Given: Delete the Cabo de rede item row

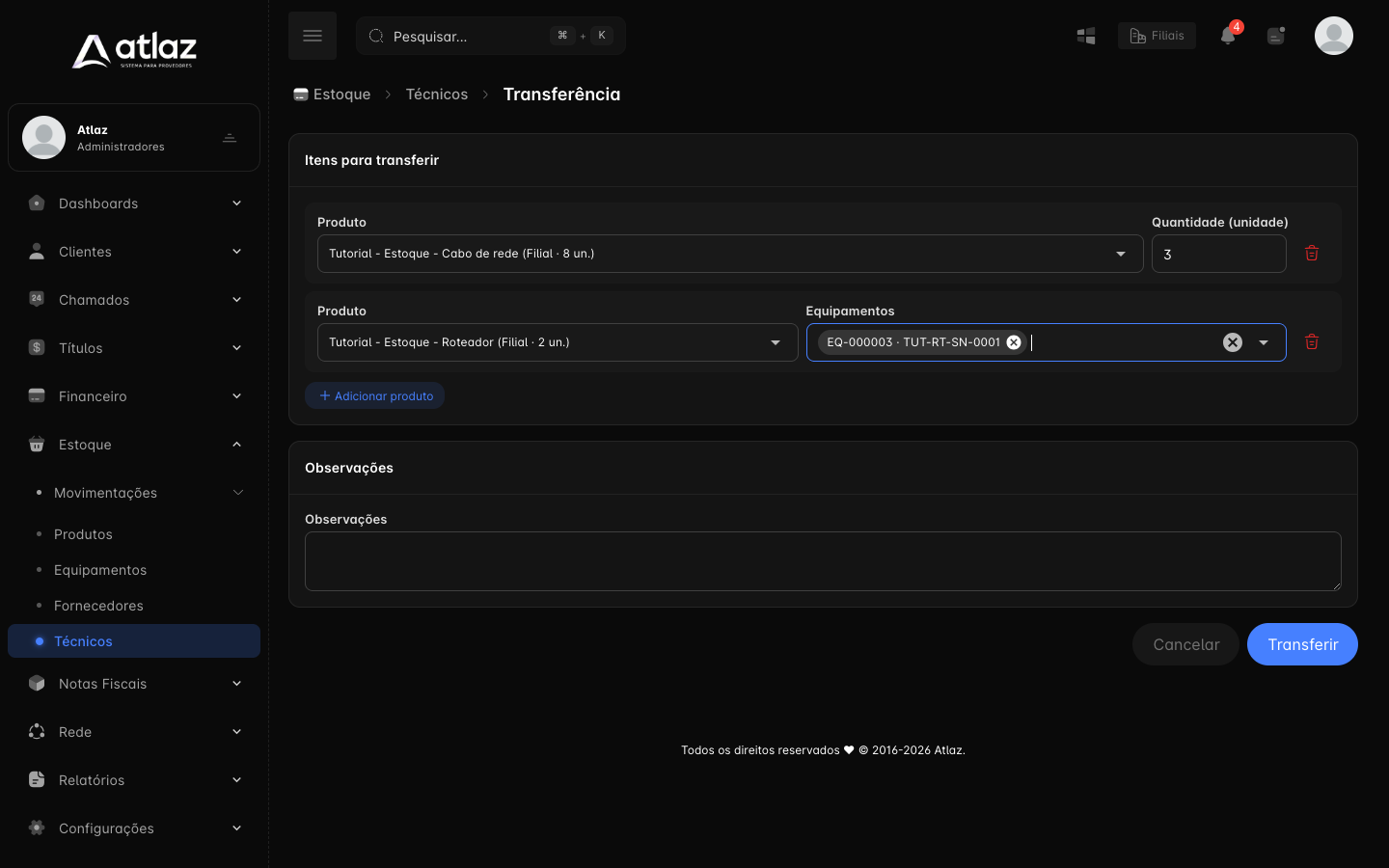Looking at the screenshot, I should [1312, 253].
